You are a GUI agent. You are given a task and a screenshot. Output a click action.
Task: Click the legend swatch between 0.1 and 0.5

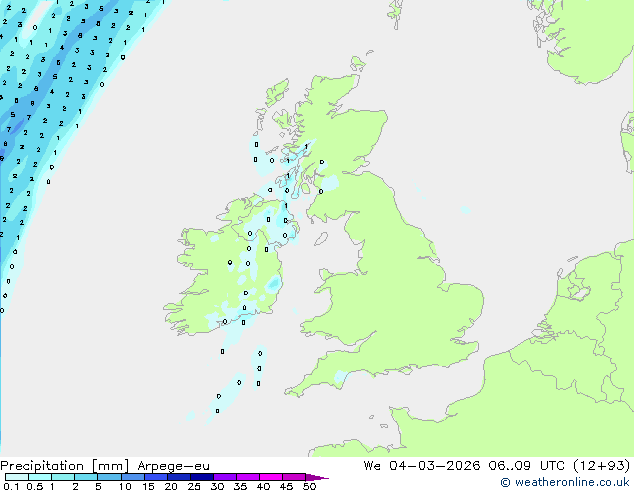(17, 477)
